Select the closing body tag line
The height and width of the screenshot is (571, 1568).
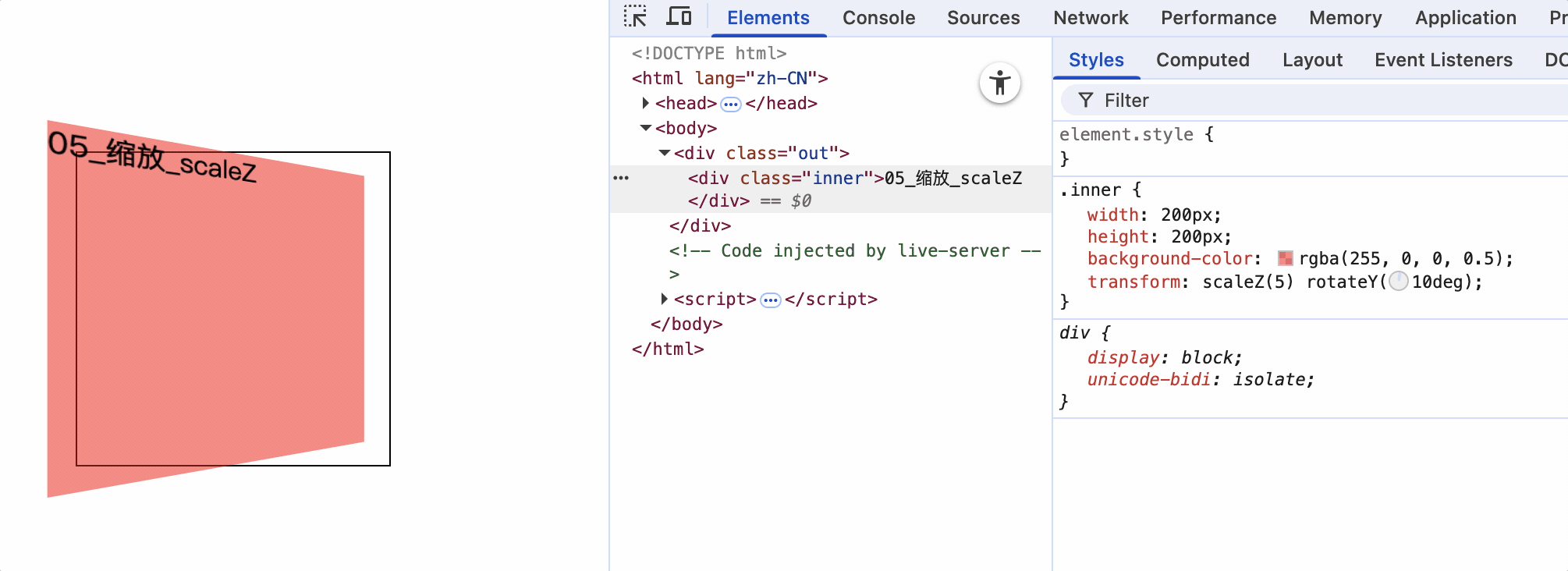(x=686, y=324)
